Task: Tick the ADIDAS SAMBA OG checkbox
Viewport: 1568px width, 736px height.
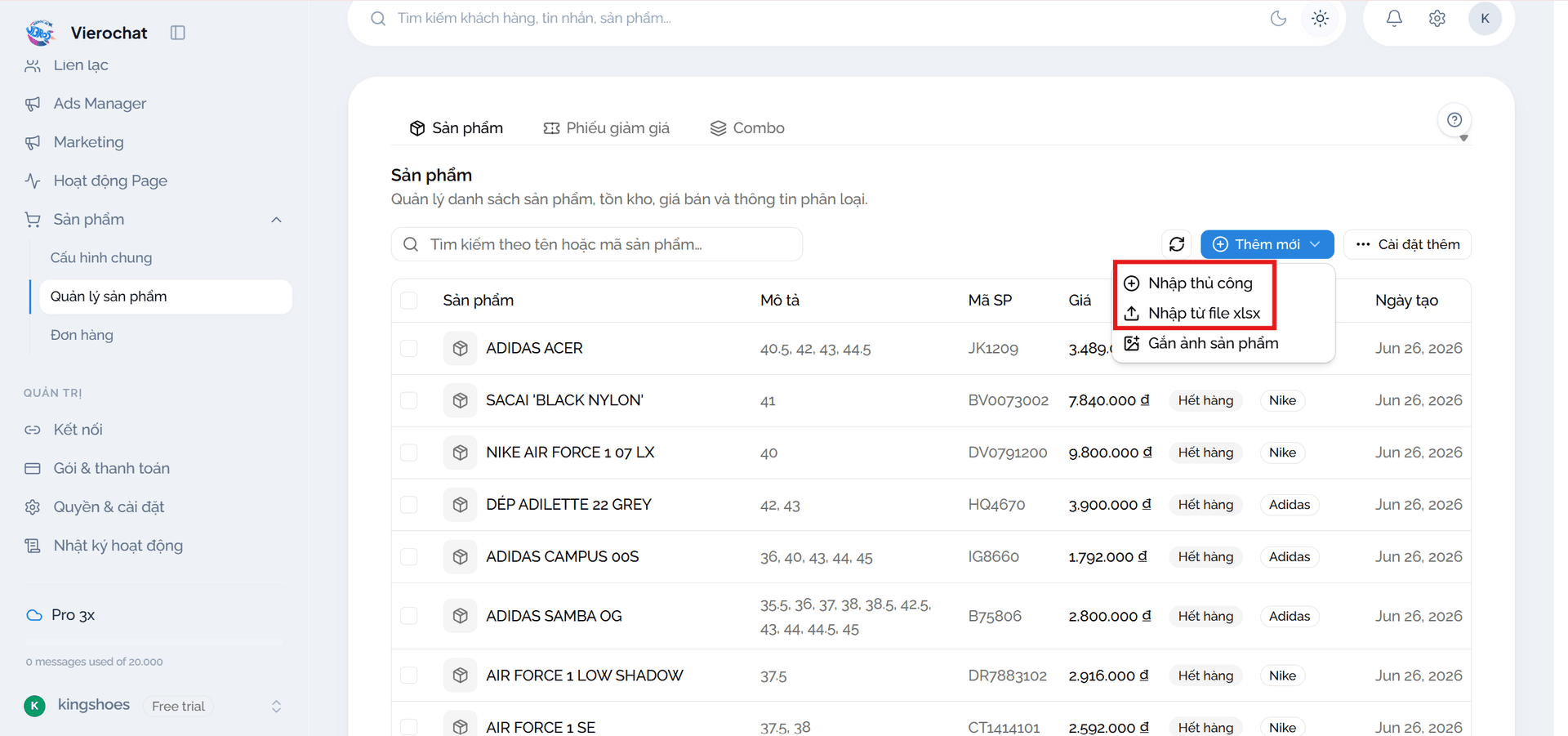Action: point(409,616)
